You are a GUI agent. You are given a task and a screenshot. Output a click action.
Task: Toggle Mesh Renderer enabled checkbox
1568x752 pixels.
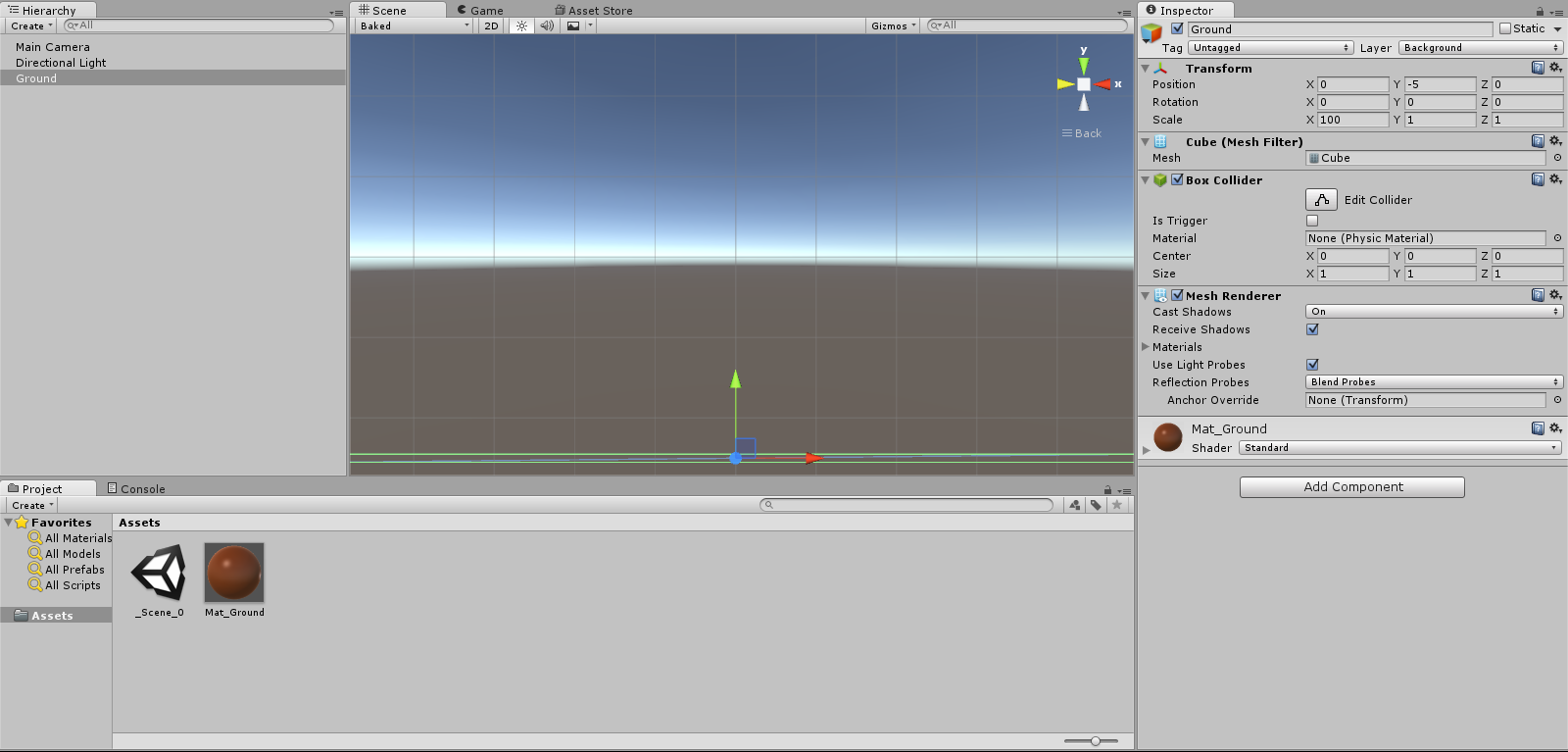(x=1177, y=295)
